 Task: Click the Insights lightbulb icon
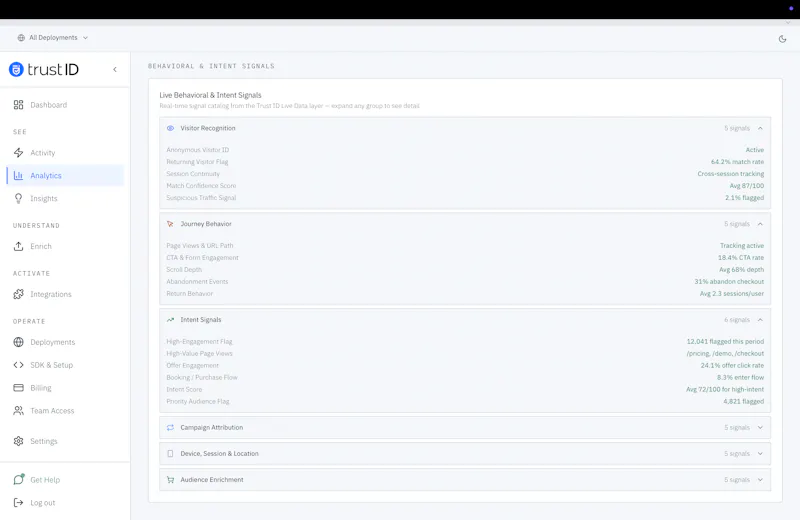click(18, 199)
